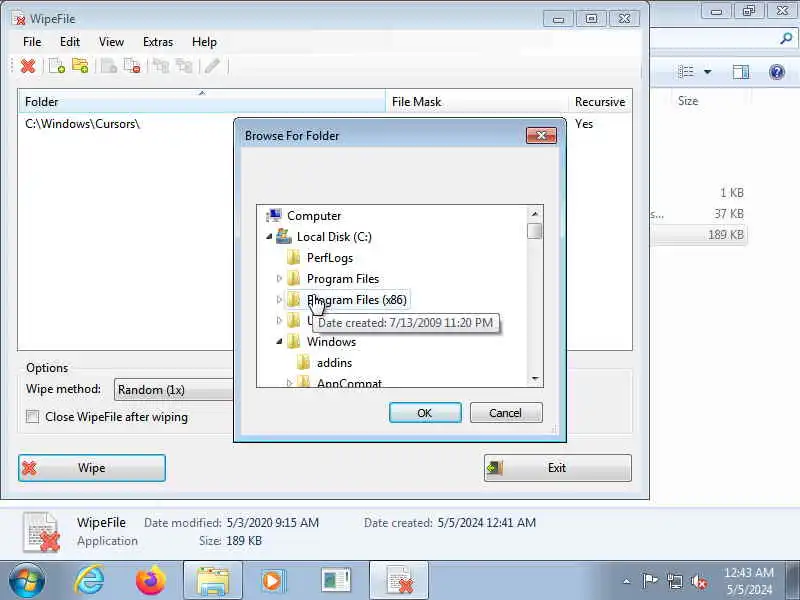Open the File menu

click(x=32, y=42)
